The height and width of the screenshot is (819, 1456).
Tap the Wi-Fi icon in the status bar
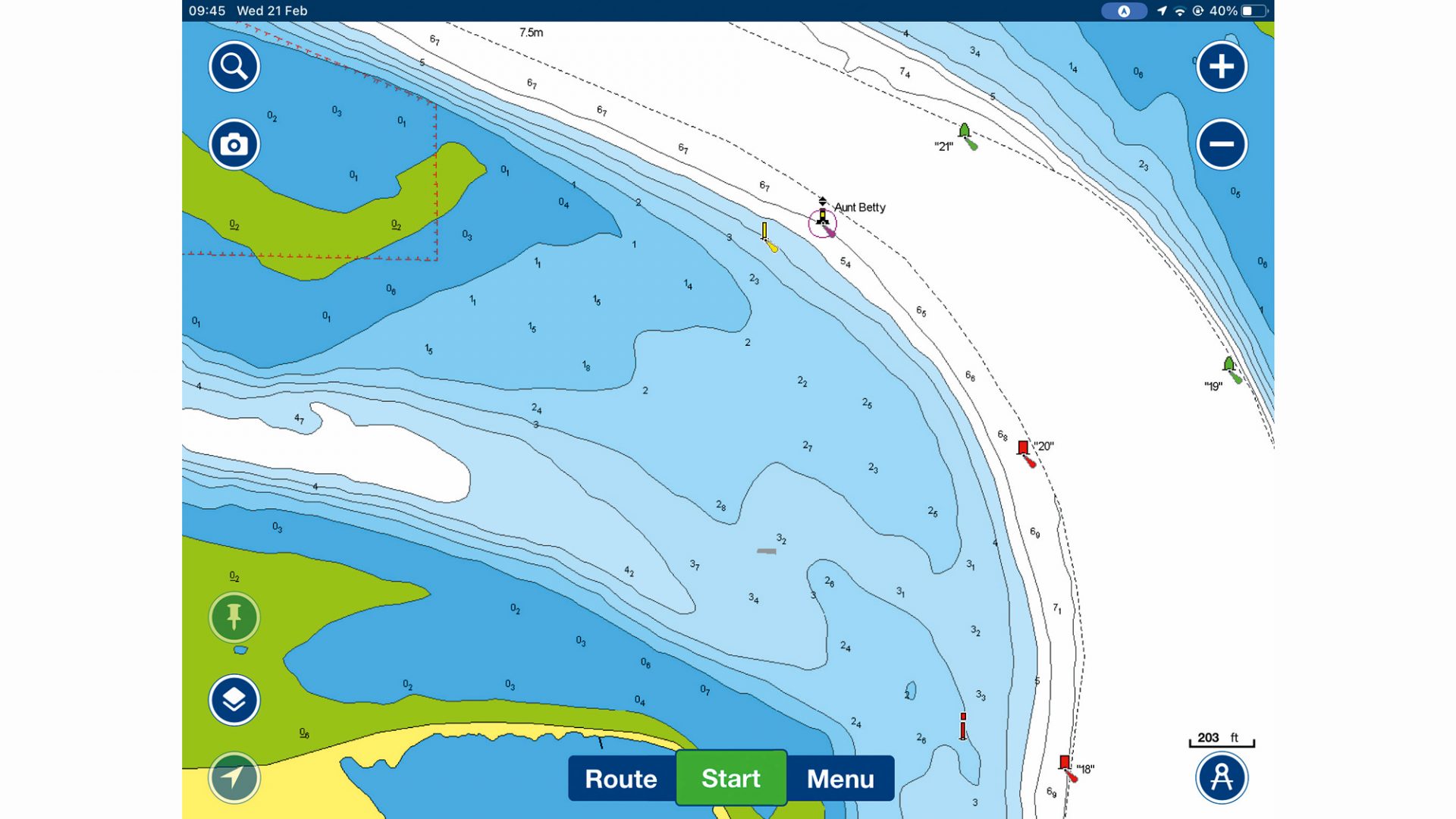pyautogui.click(x=1180, y=11)
